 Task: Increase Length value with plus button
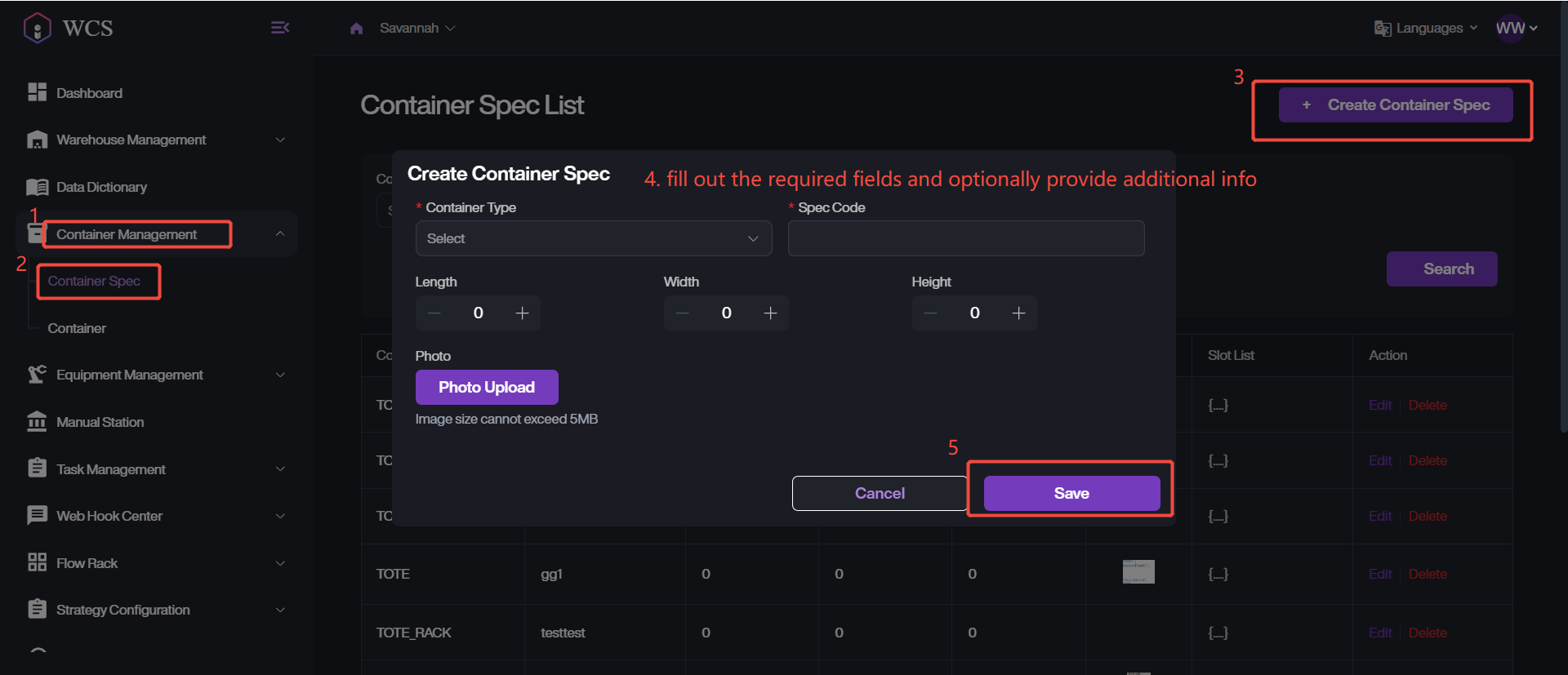pyautogui.click(x=522, y=313)
